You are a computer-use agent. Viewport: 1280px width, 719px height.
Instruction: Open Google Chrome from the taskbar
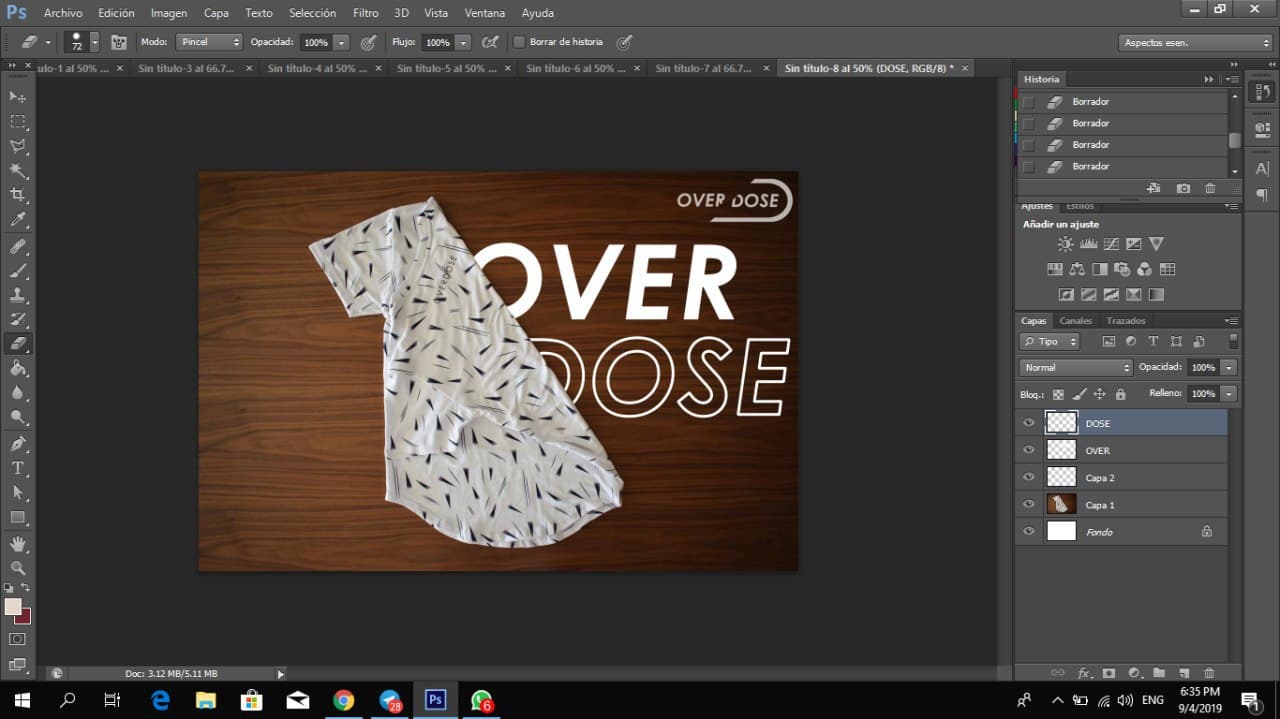coord(343,700)
